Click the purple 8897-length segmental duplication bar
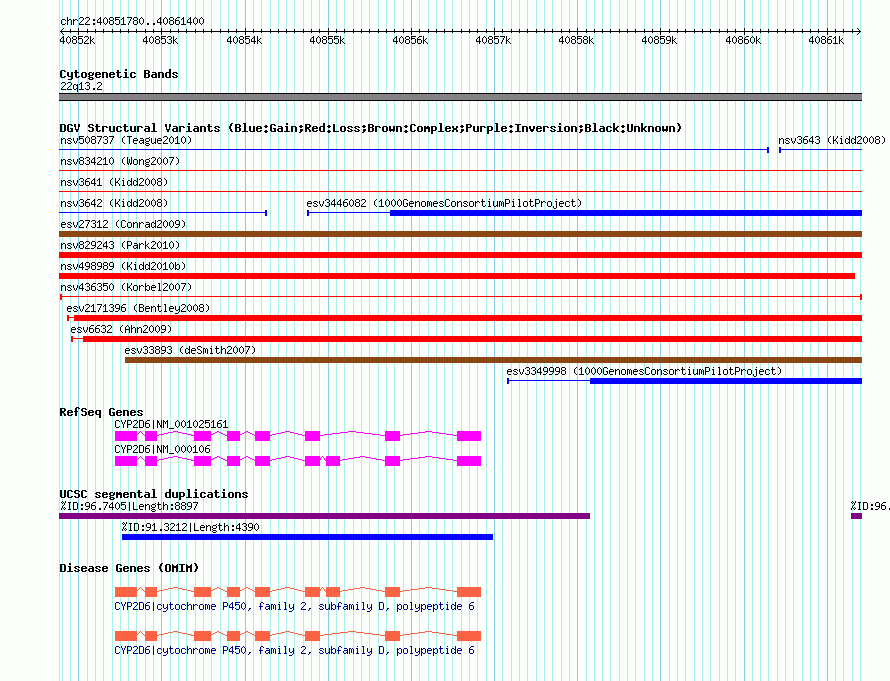The height and width of the screenshot is (681, 890). [x=325, y=516]
